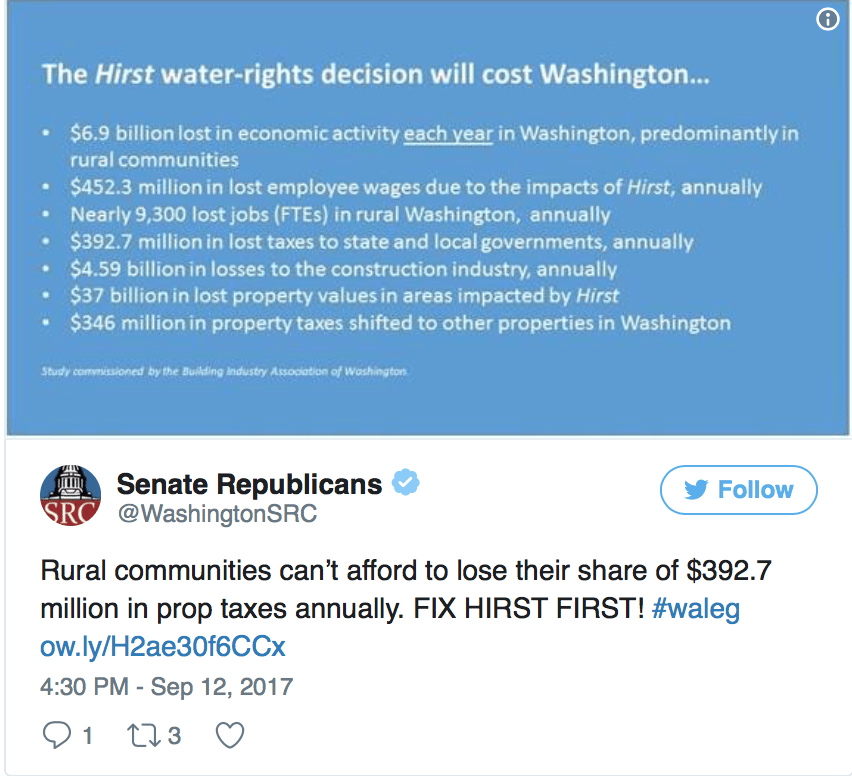Viewport: 852px width, 776px height.
Task: Click the reply speech bubble icon
Action: 57,735
